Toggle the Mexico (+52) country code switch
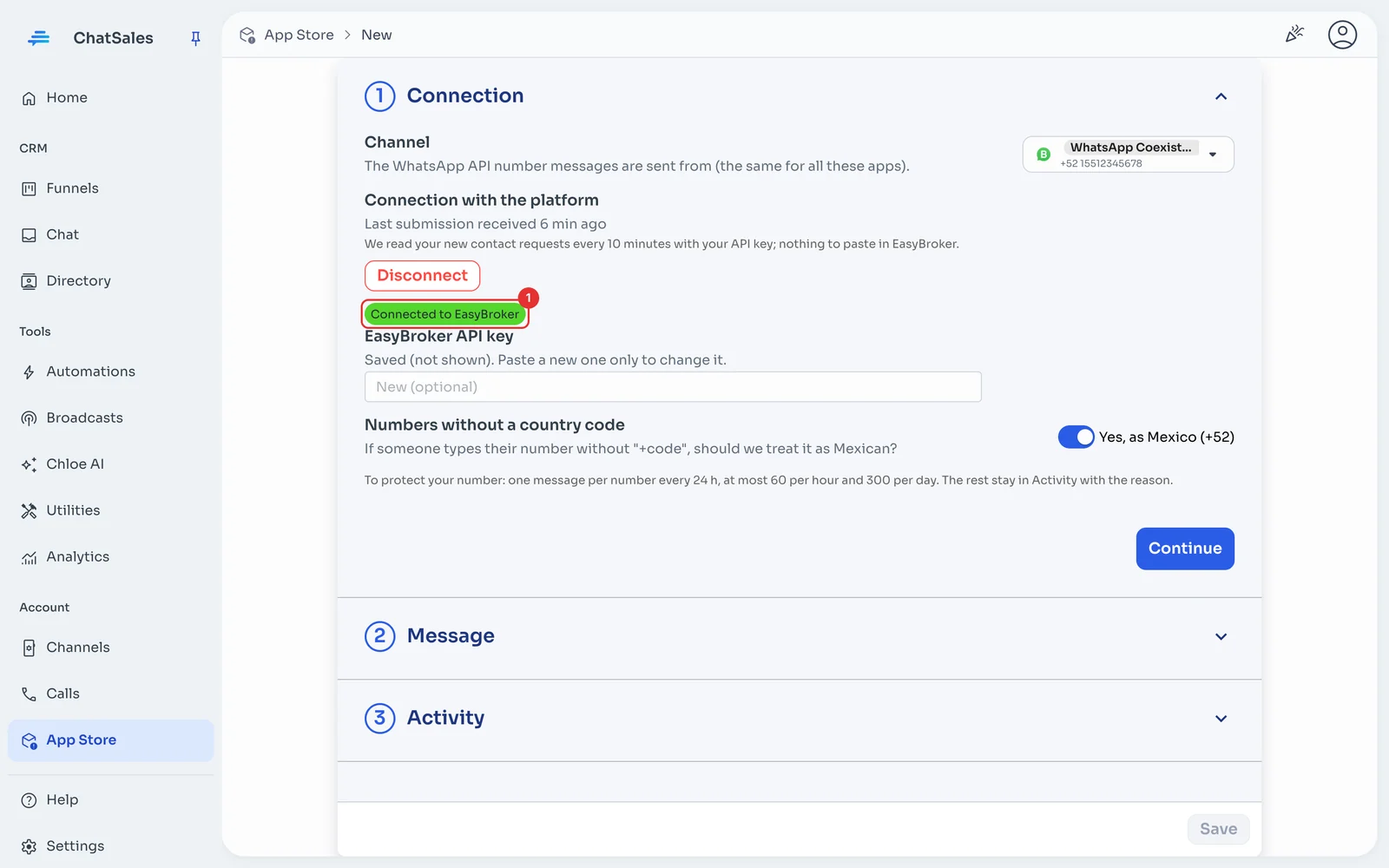This screenshot has width=1389, height=868. (x=1076, y=437)
